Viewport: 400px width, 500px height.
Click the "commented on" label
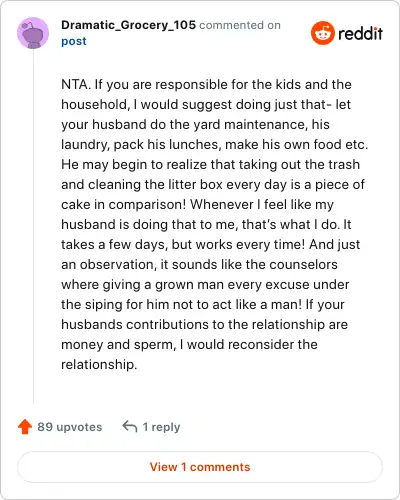point(240,25)
